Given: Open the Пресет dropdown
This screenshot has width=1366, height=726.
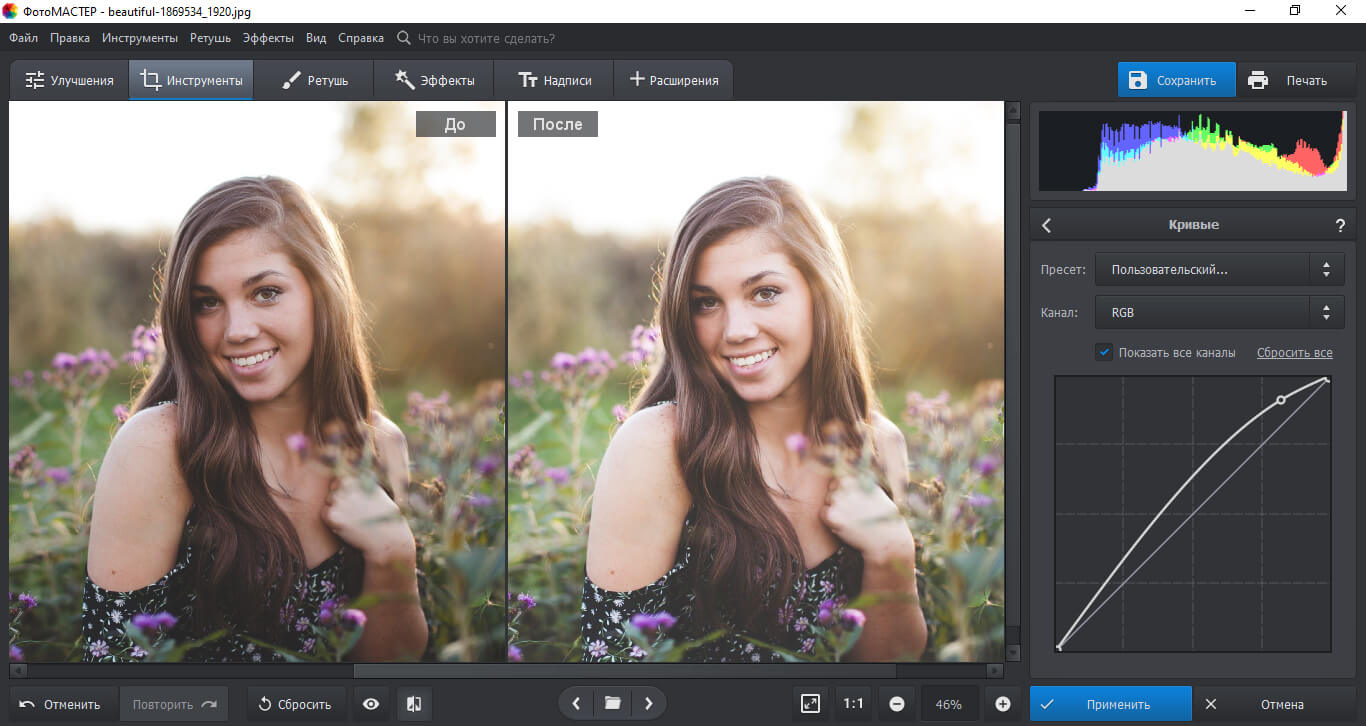Looking at the screenshot, I should tap(1219, 269).
